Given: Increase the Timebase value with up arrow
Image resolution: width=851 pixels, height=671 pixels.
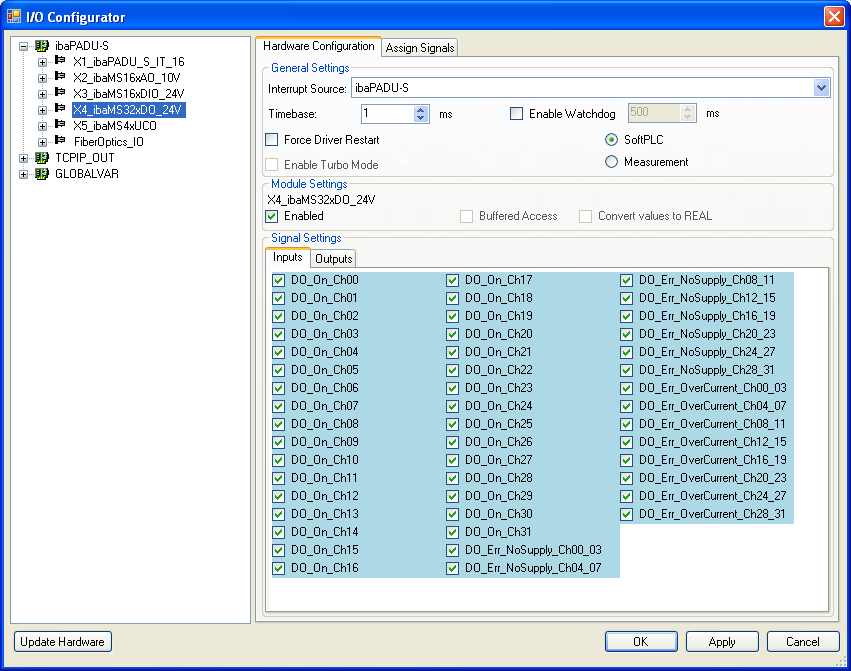Looking at the screenshot, I should click(421, 110).
